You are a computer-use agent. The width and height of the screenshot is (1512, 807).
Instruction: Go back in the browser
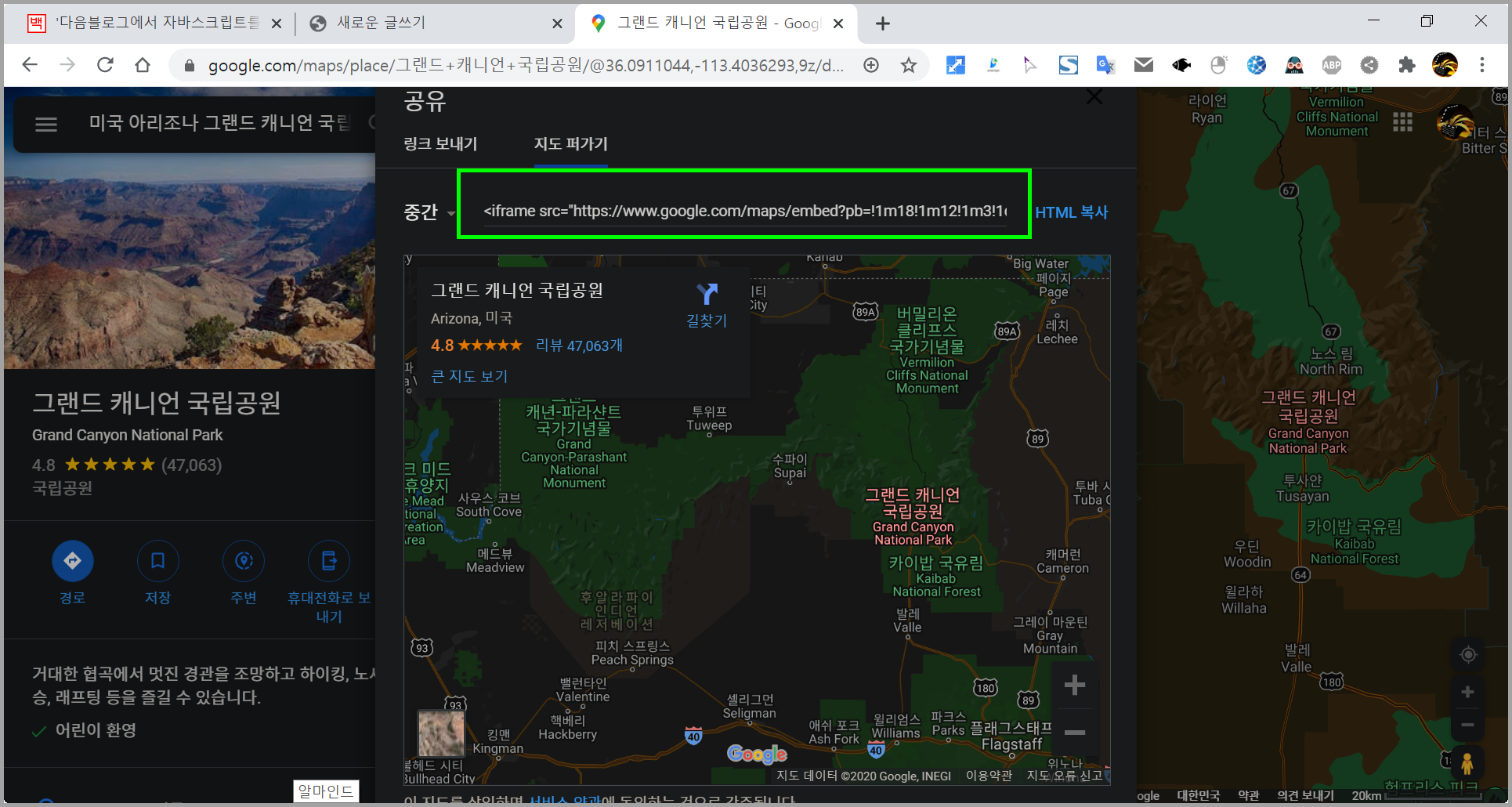[30, 65]
